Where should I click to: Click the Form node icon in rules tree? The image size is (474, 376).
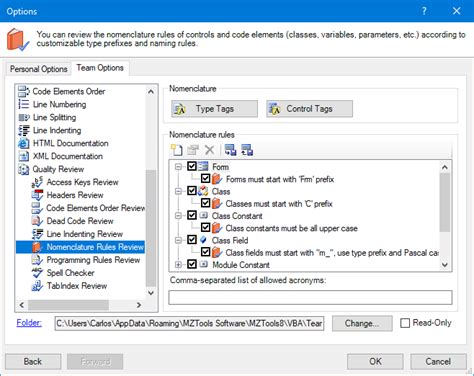[203, 166]
